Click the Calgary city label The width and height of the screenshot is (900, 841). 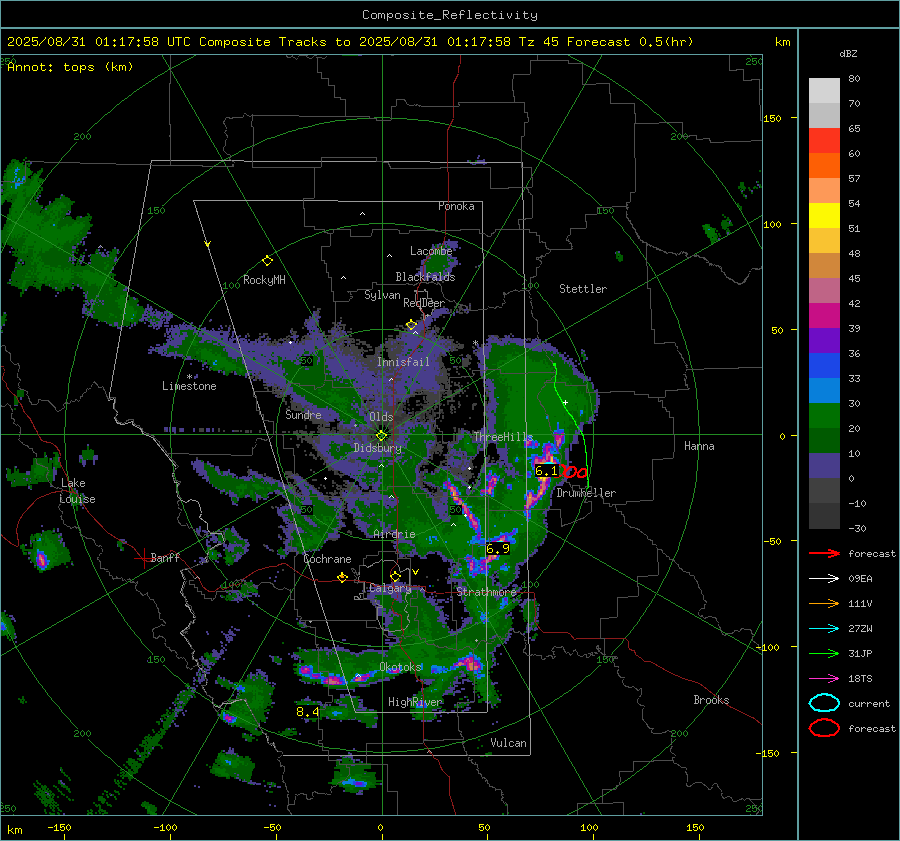pyautogui.click(x=390, y=588)
